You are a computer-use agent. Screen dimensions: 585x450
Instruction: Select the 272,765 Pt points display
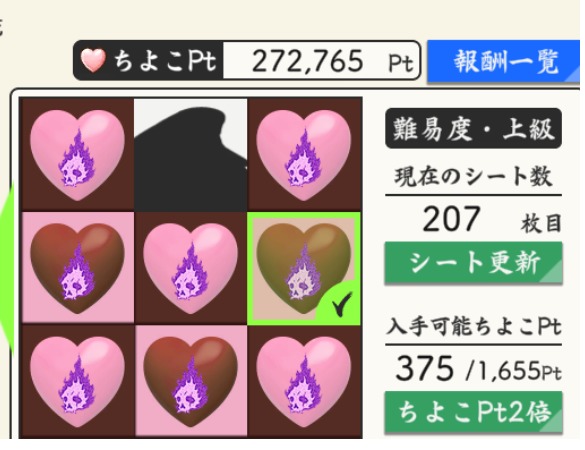tap(322, 60)
